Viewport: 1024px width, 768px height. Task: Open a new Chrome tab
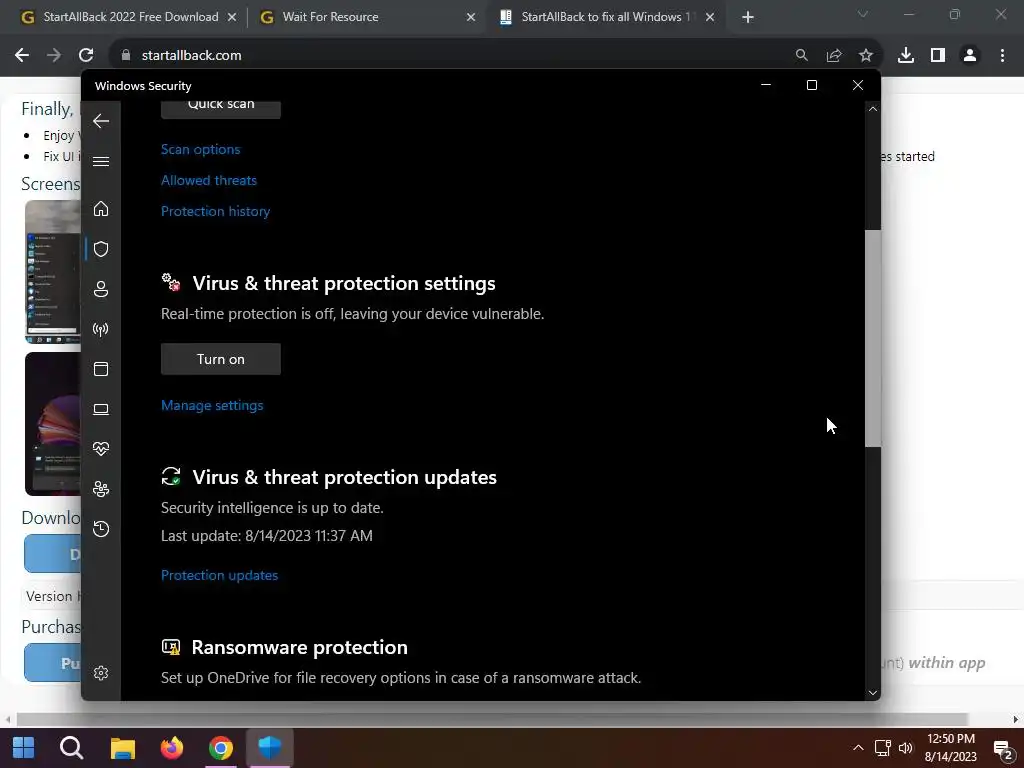[x=748, y=18]
